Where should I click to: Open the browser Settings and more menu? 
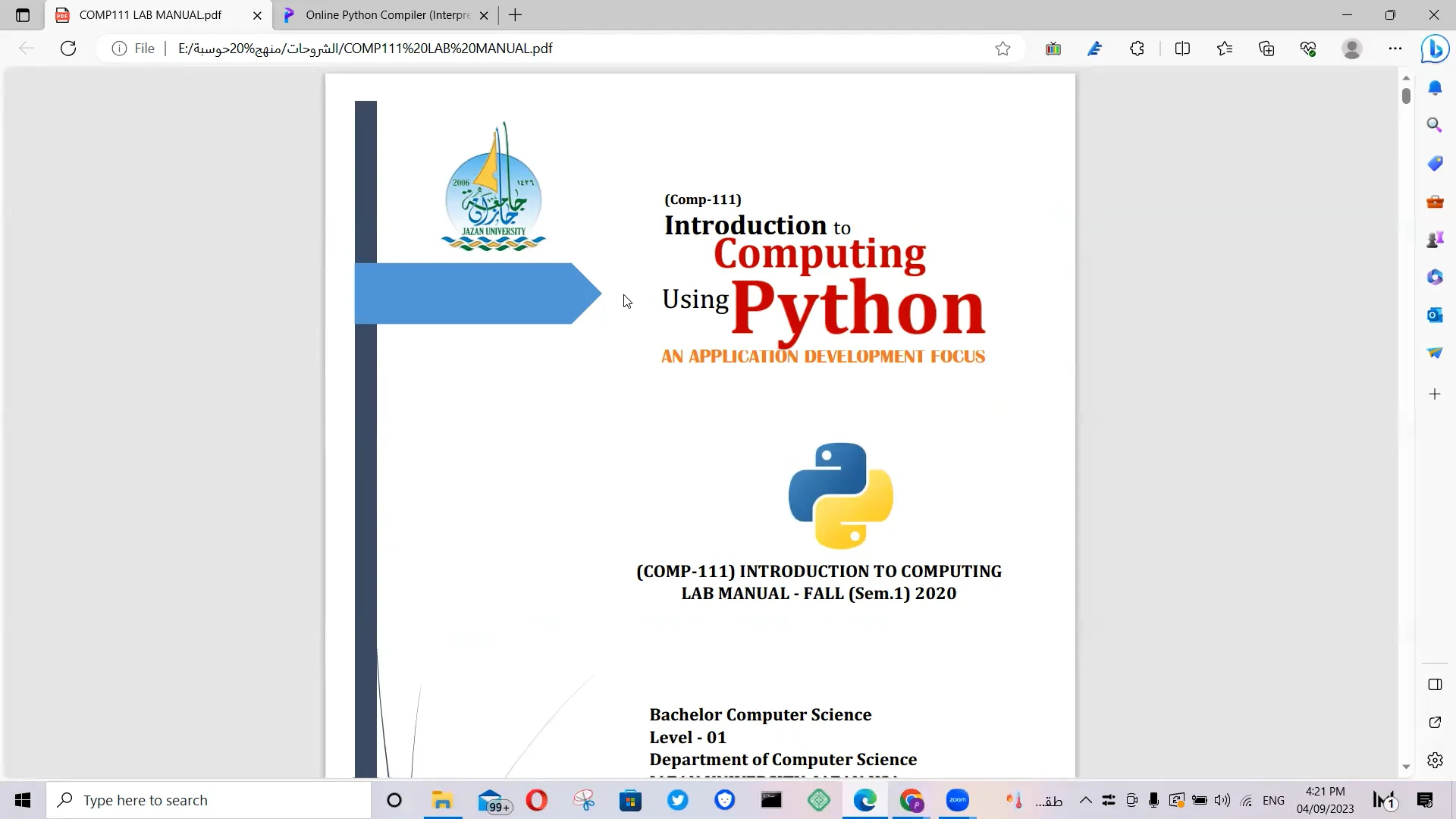click(x=1395, y=48)
